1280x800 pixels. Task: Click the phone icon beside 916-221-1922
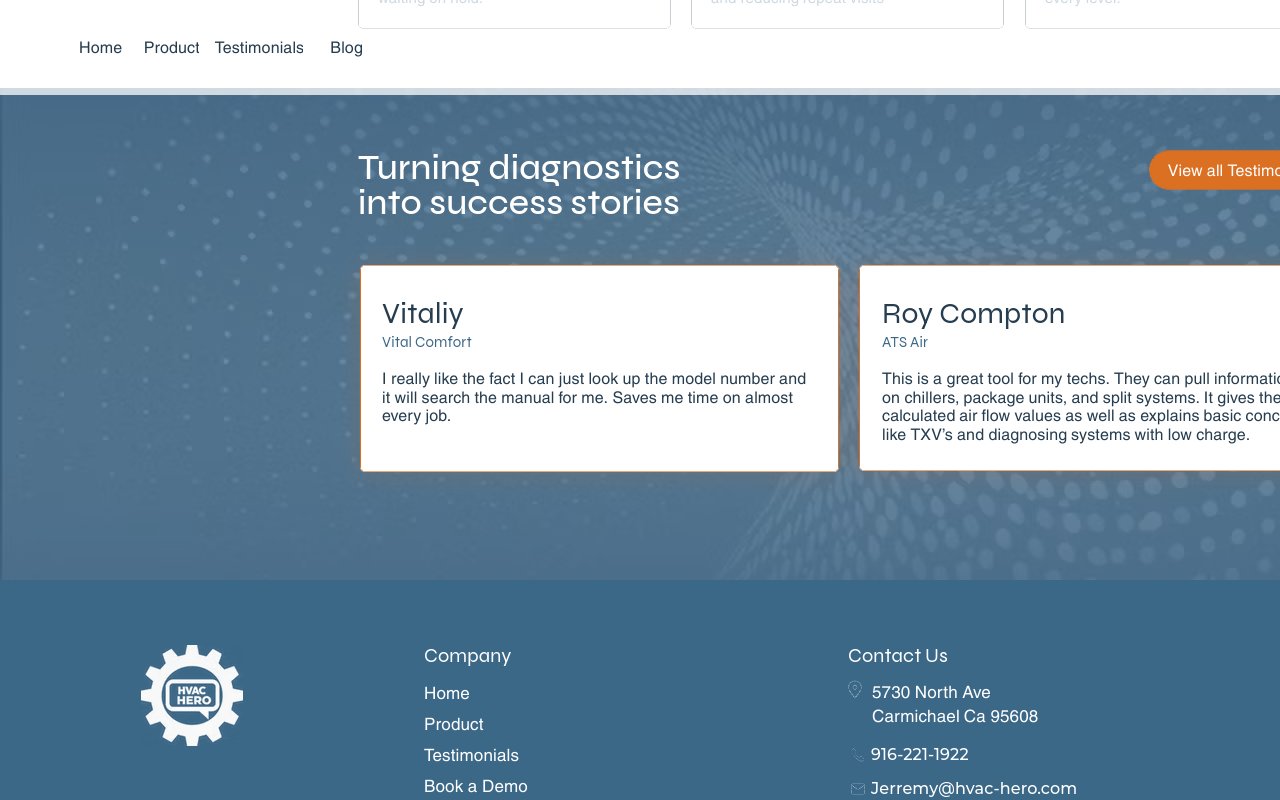pos(857,755)
